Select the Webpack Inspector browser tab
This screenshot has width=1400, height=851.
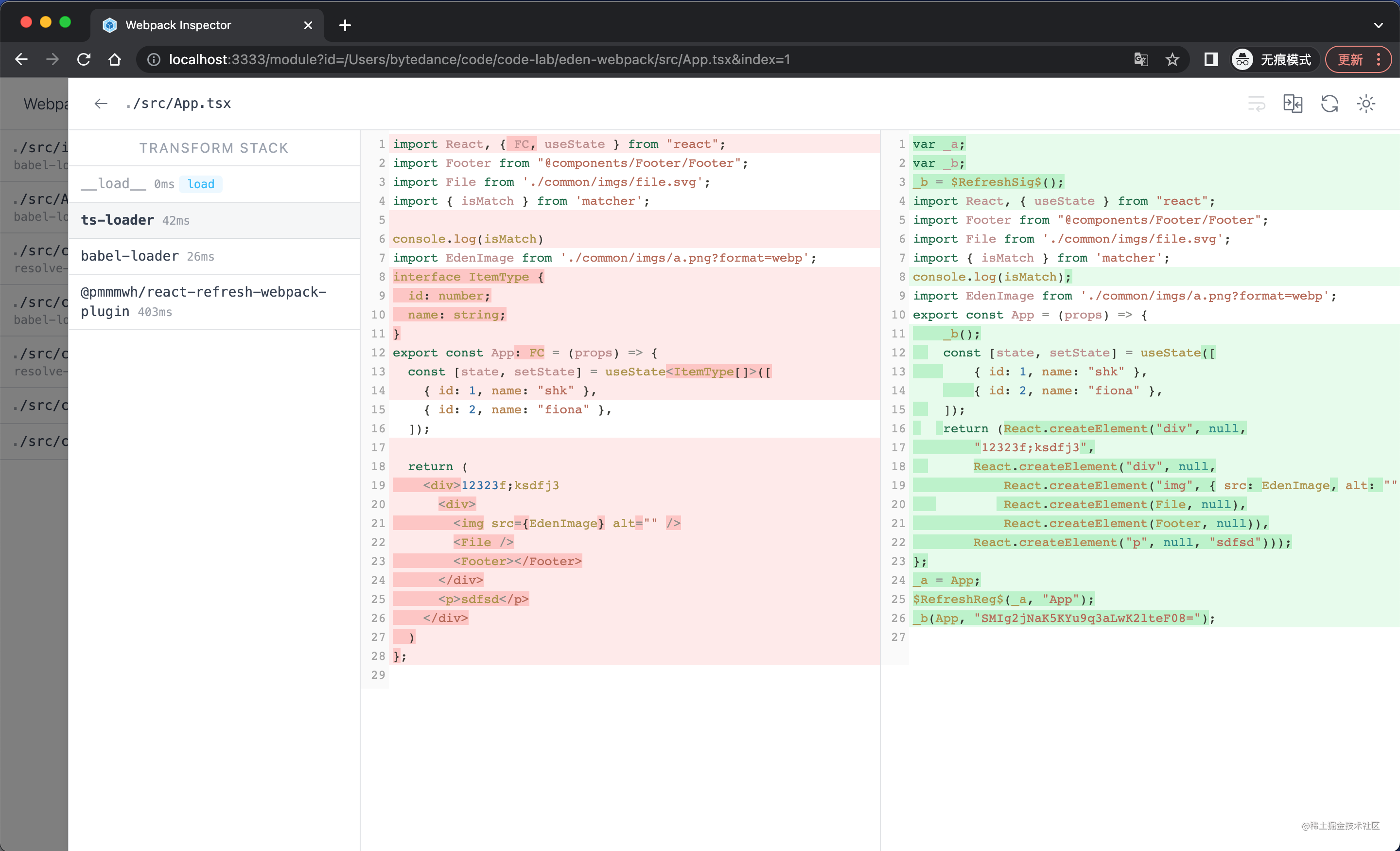[x=207, y=25]
